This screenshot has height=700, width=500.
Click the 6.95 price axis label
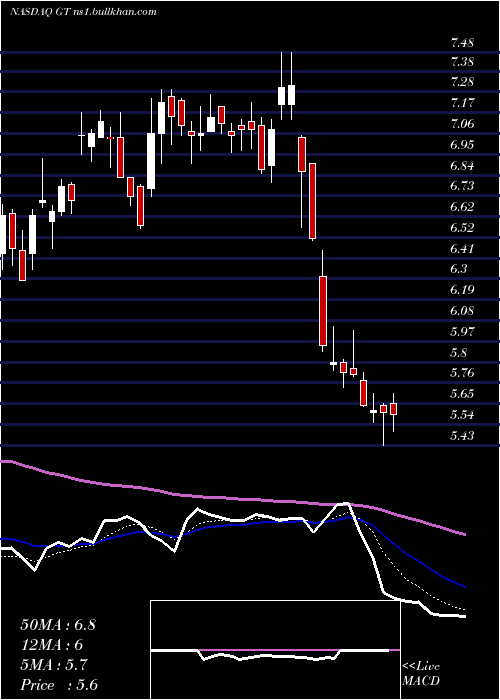click(x=462, y=145)
